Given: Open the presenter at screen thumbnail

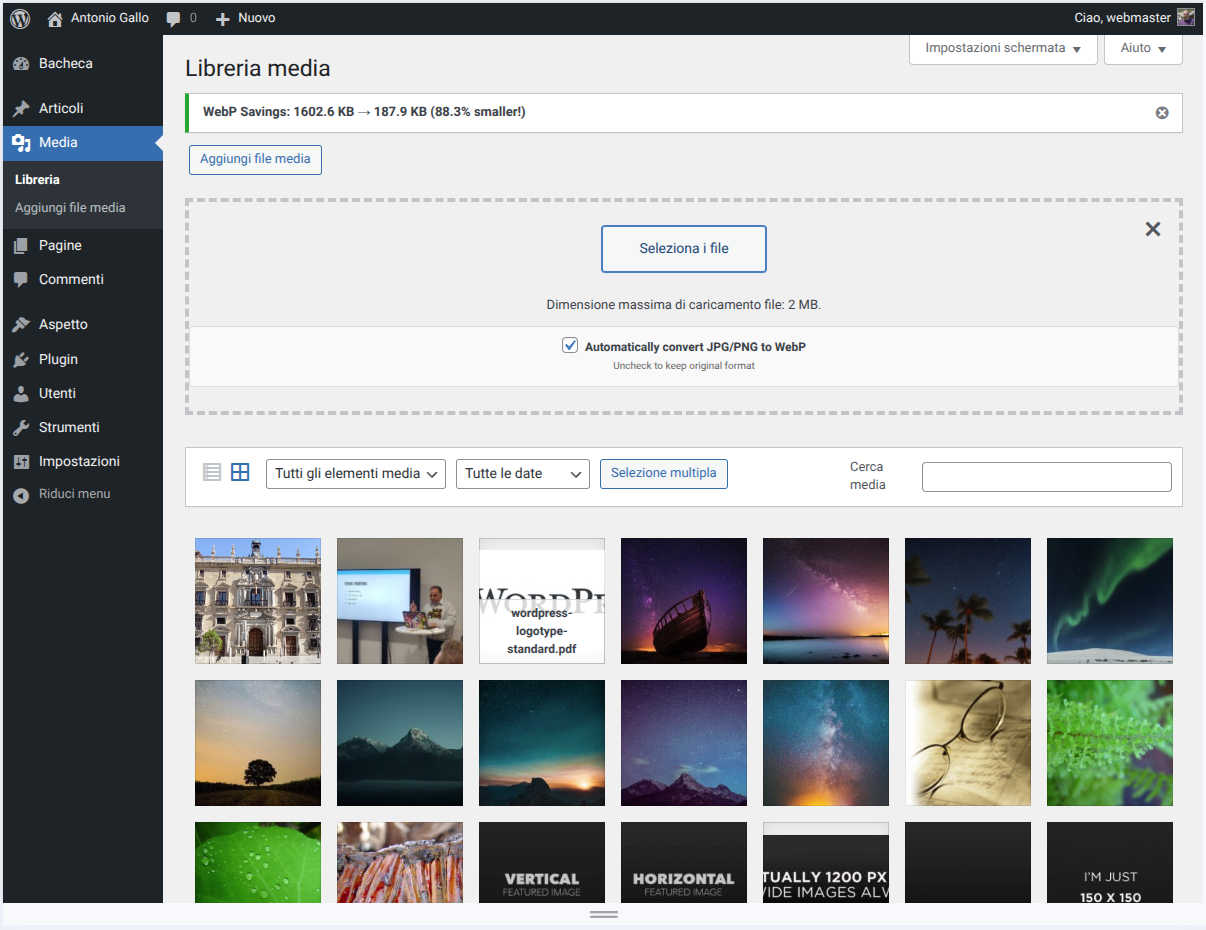Looking at the screenshot, I should click(x=400, y=601).
